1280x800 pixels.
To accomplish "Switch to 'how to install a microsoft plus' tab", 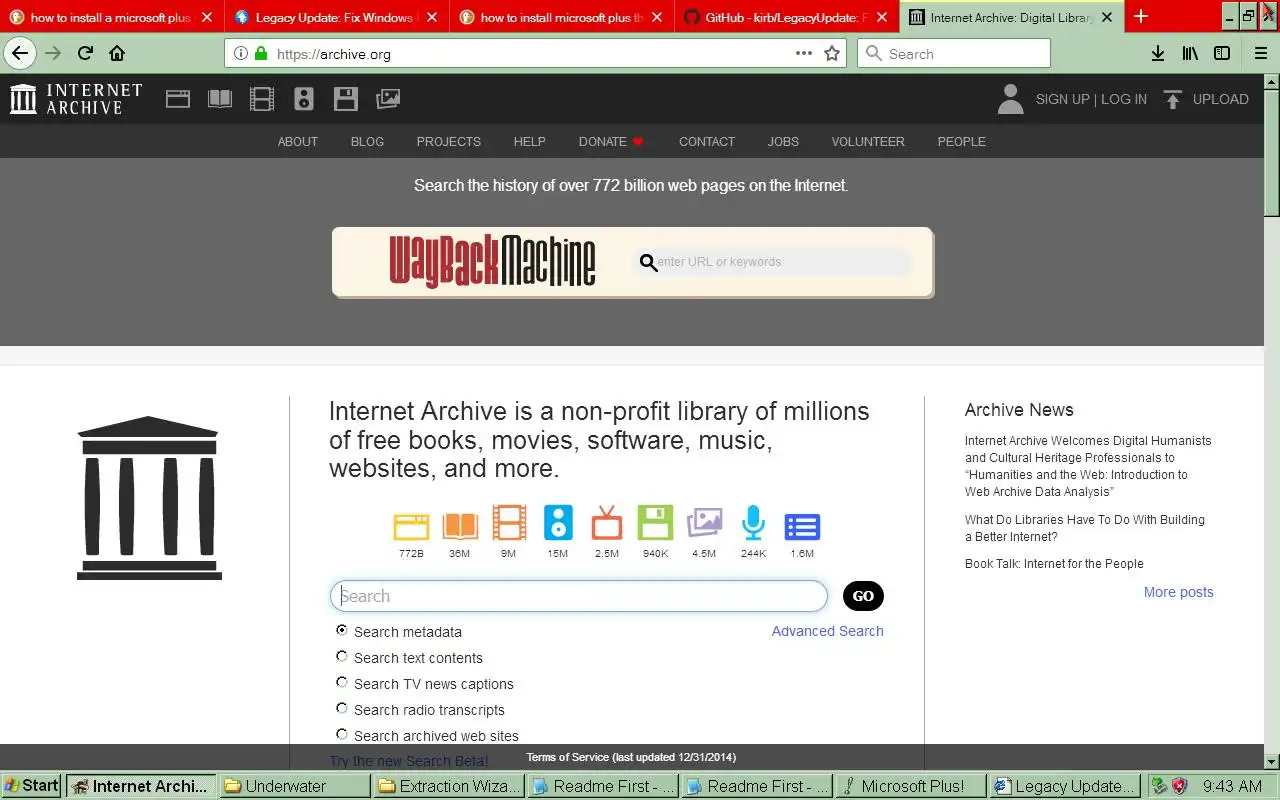I will (111, 17).
